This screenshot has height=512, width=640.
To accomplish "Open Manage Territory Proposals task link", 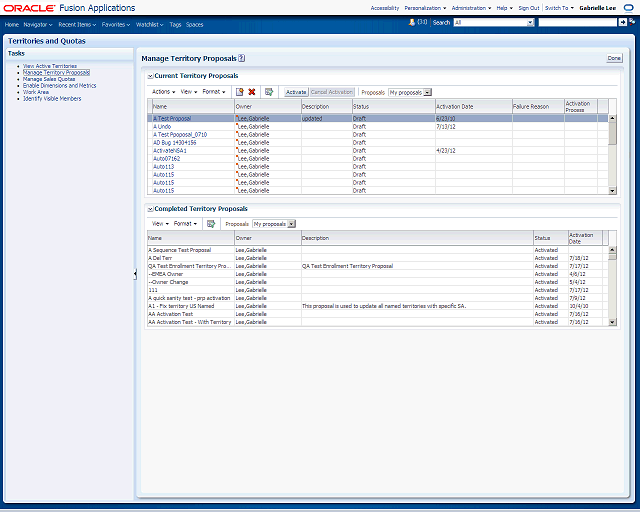I will click(56, 72).
